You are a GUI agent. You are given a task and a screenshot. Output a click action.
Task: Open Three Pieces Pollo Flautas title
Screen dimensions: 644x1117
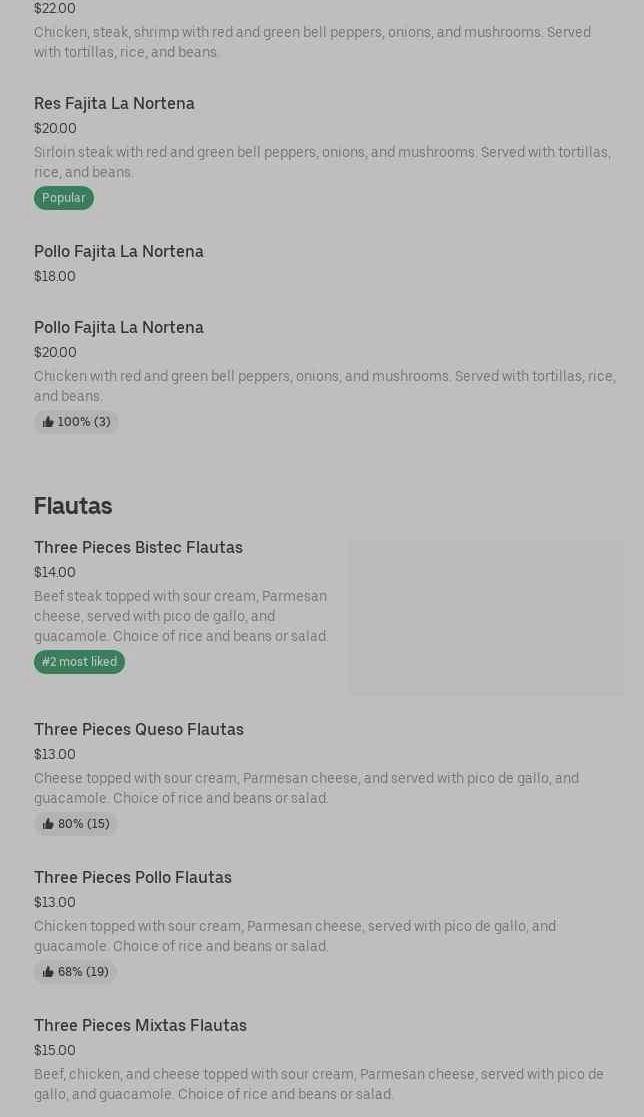(x=133, y=877)
